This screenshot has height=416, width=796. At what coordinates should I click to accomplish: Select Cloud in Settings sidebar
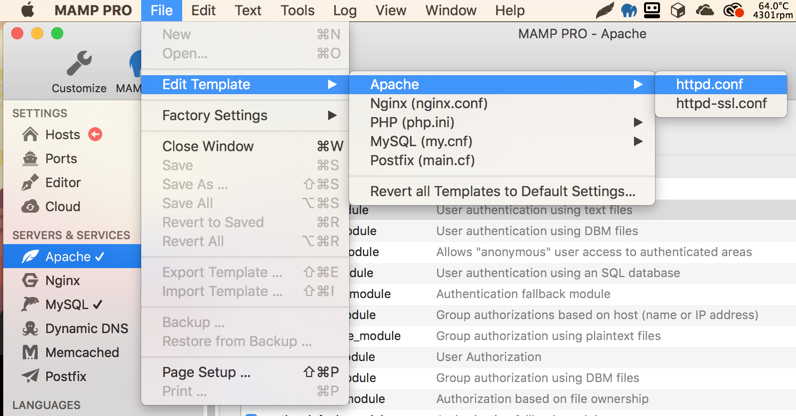pyautogui.click(x=62, y=207)
